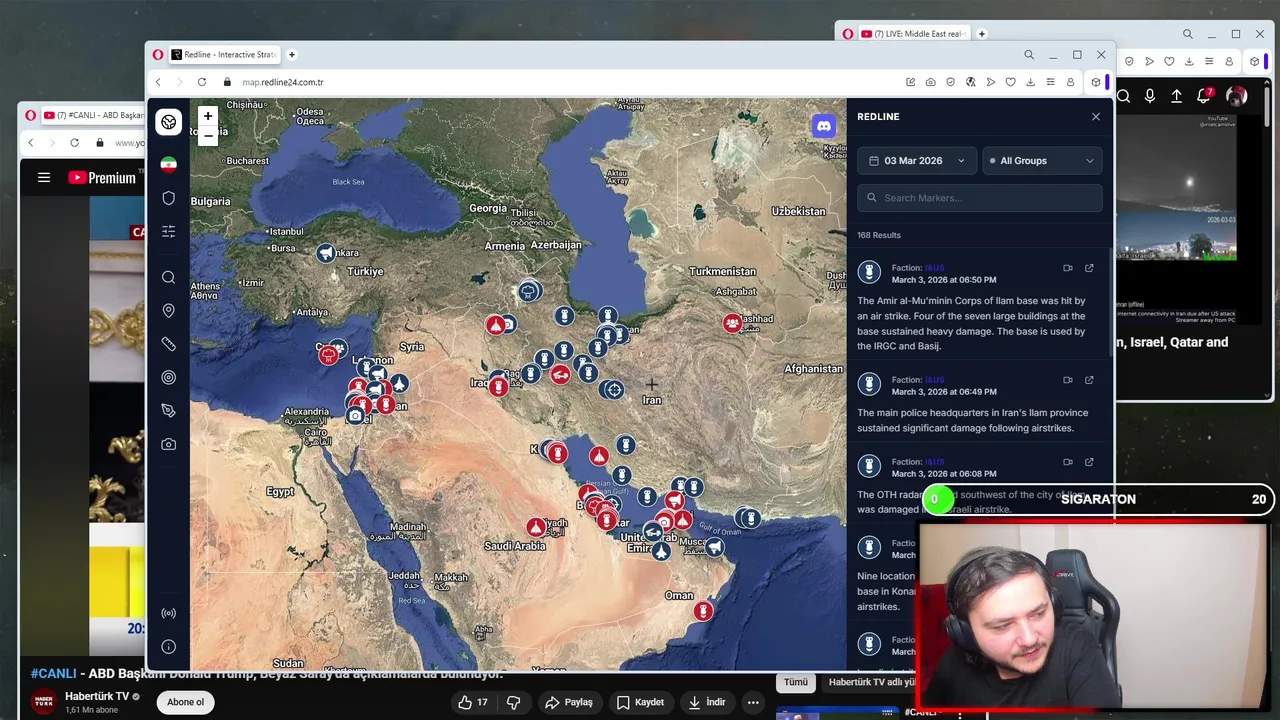The height and width of the screenshot is (720, 1280).
Task: Open the shield icon in Redline sidebar
Action: coord(169,198)
